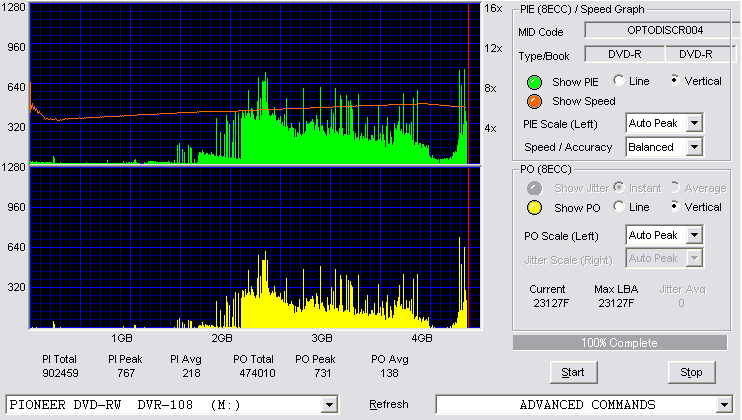This screenshot has height=420, width=742.
Task: Click the first DVD-R Type field
Action: (625, 54)
